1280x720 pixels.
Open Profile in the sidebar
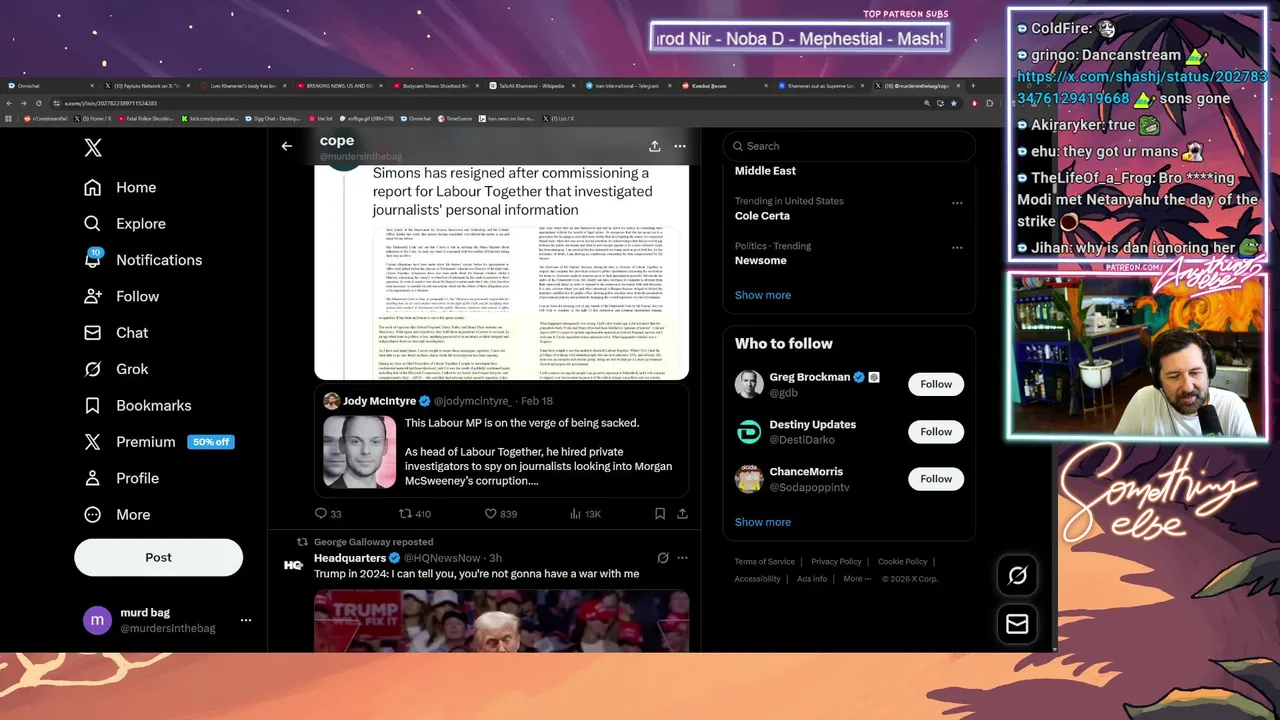coord(122,478)
